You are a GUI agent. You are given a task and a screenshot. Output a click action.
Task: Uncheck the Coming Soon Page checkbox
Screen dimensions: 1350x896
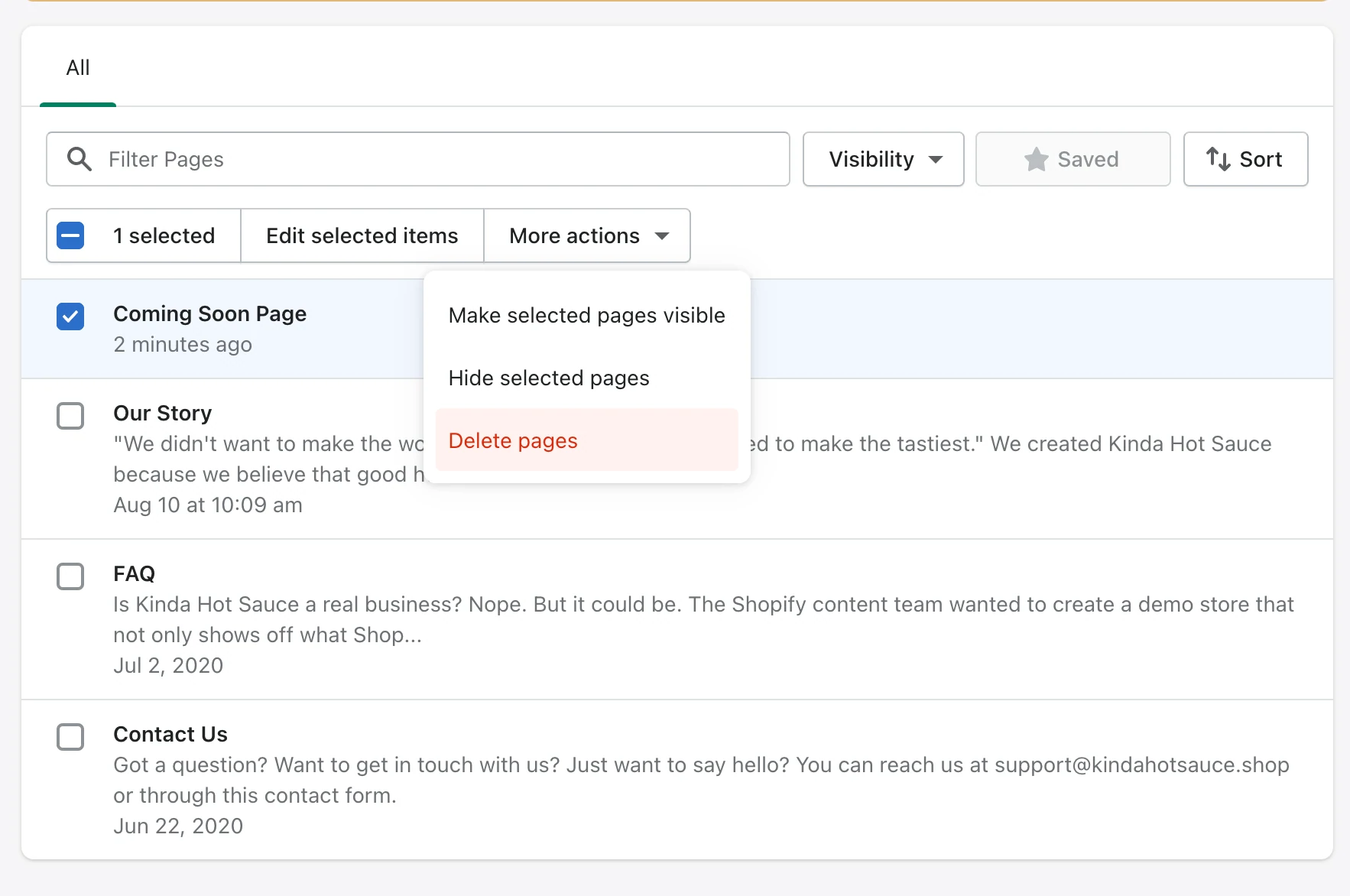tap(70, 317)
